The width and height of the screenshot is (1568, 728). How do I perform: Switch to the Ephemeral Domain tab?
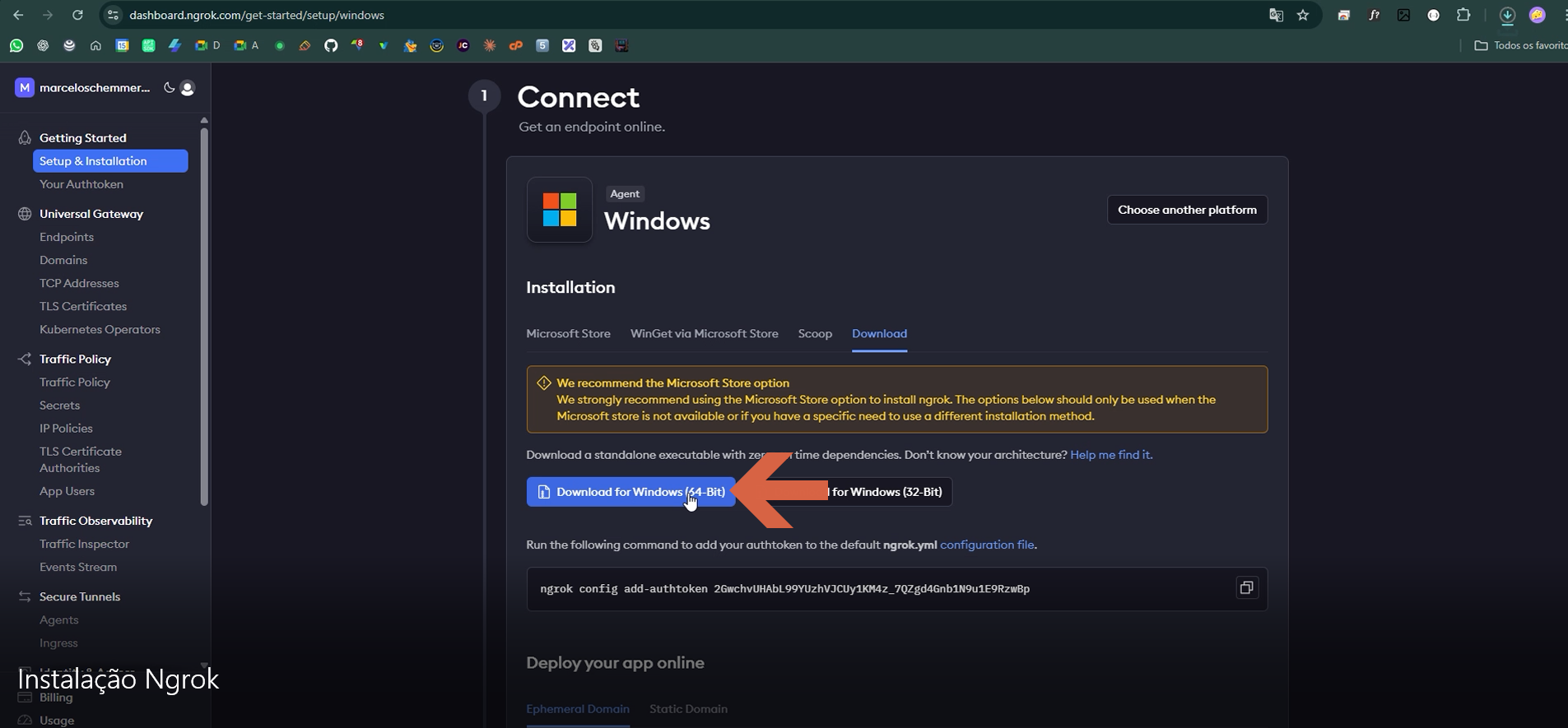point(578,708)
